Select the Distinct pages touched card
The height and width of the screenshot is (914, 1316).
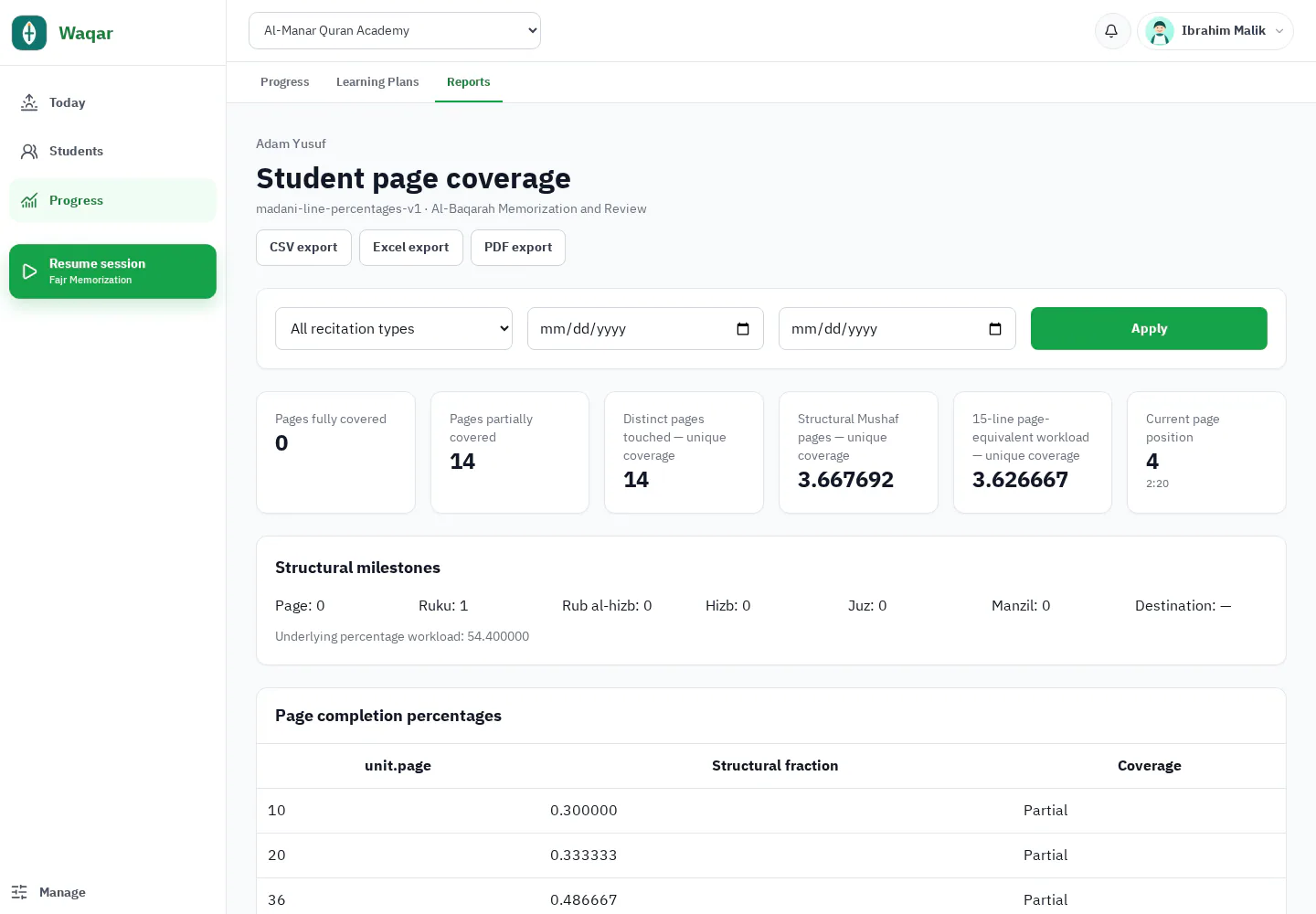684,452
